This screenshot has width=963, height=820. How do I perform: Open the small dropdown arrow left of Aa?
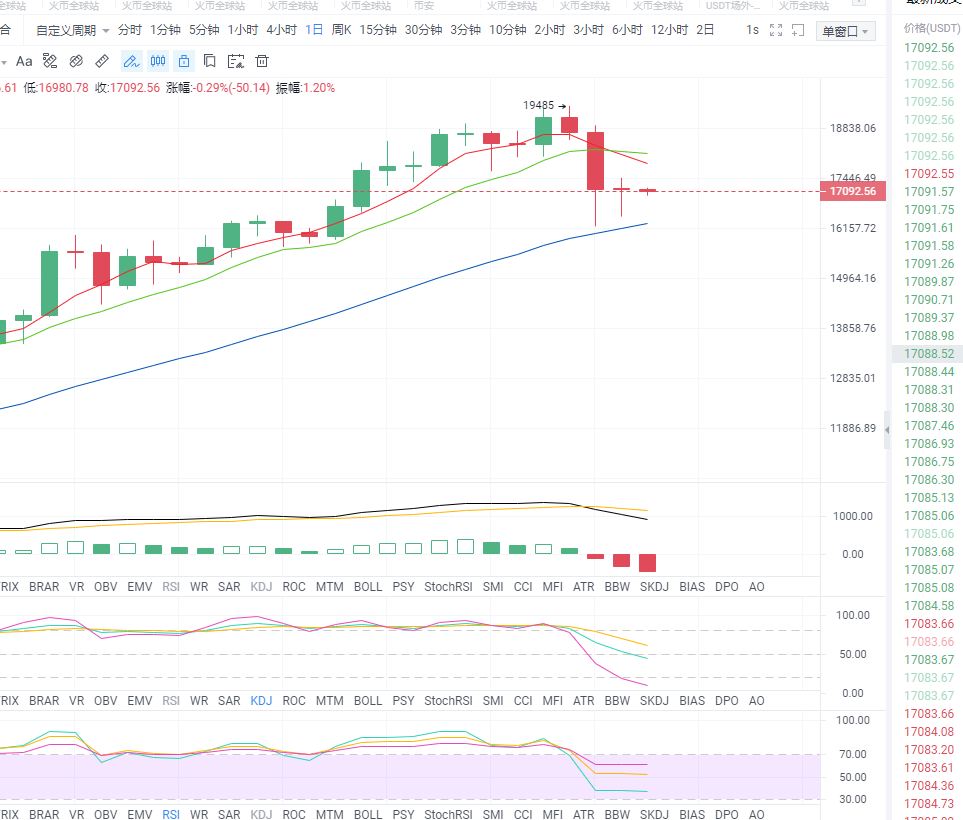click(x=4, y=62)
